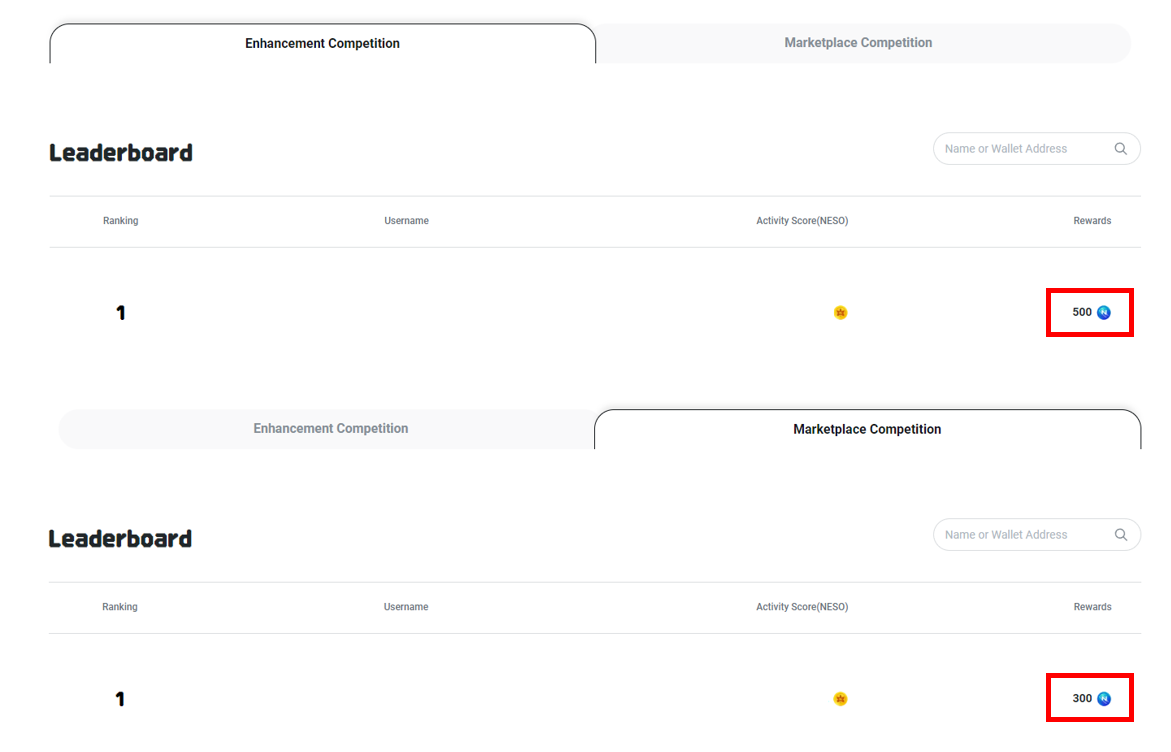Focus the search field in Enhancement leaderboard
Screen dimensions: 1171x752
tap(1020, 149)
